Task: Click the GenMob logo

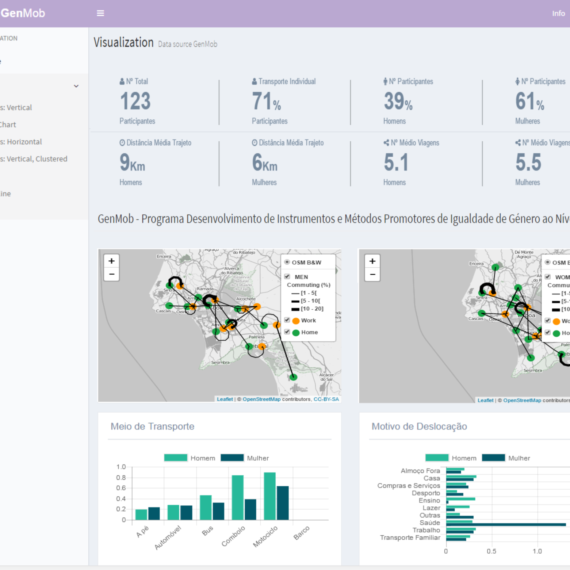Action: [x=23, y=13]
